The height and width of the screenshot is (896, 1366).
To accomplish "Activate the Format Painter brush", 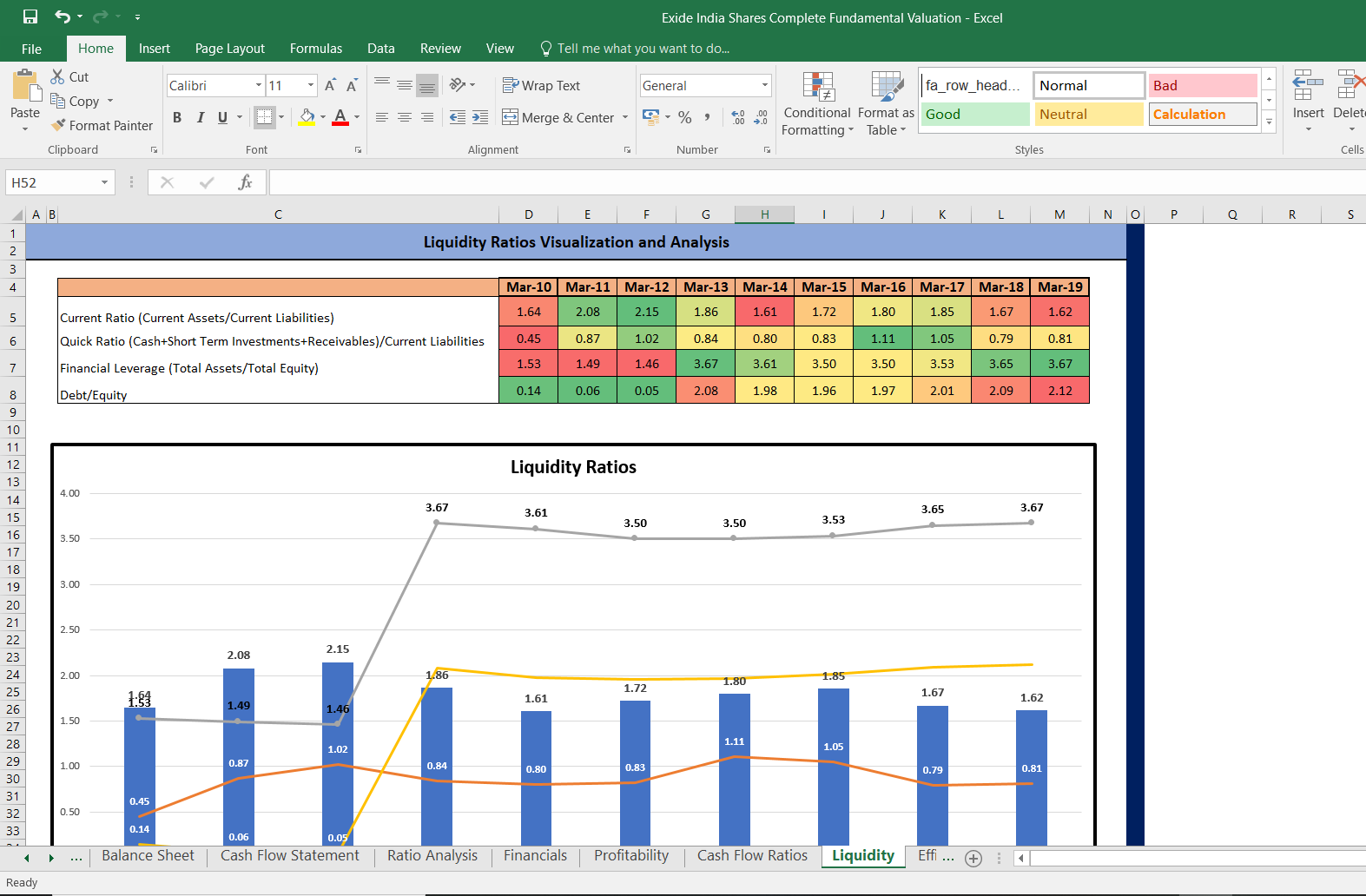I will [x=102, y=125].
